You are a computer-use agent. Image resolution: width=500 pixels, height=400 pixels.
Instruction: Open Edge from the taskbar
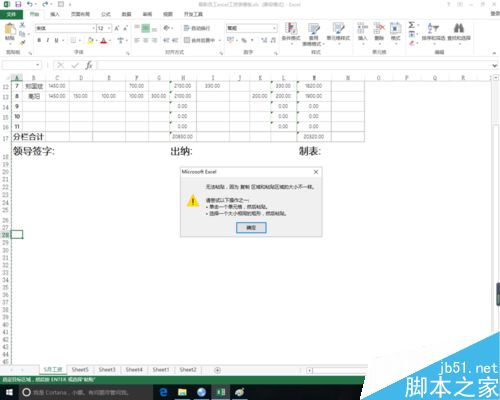click(163, 392)
